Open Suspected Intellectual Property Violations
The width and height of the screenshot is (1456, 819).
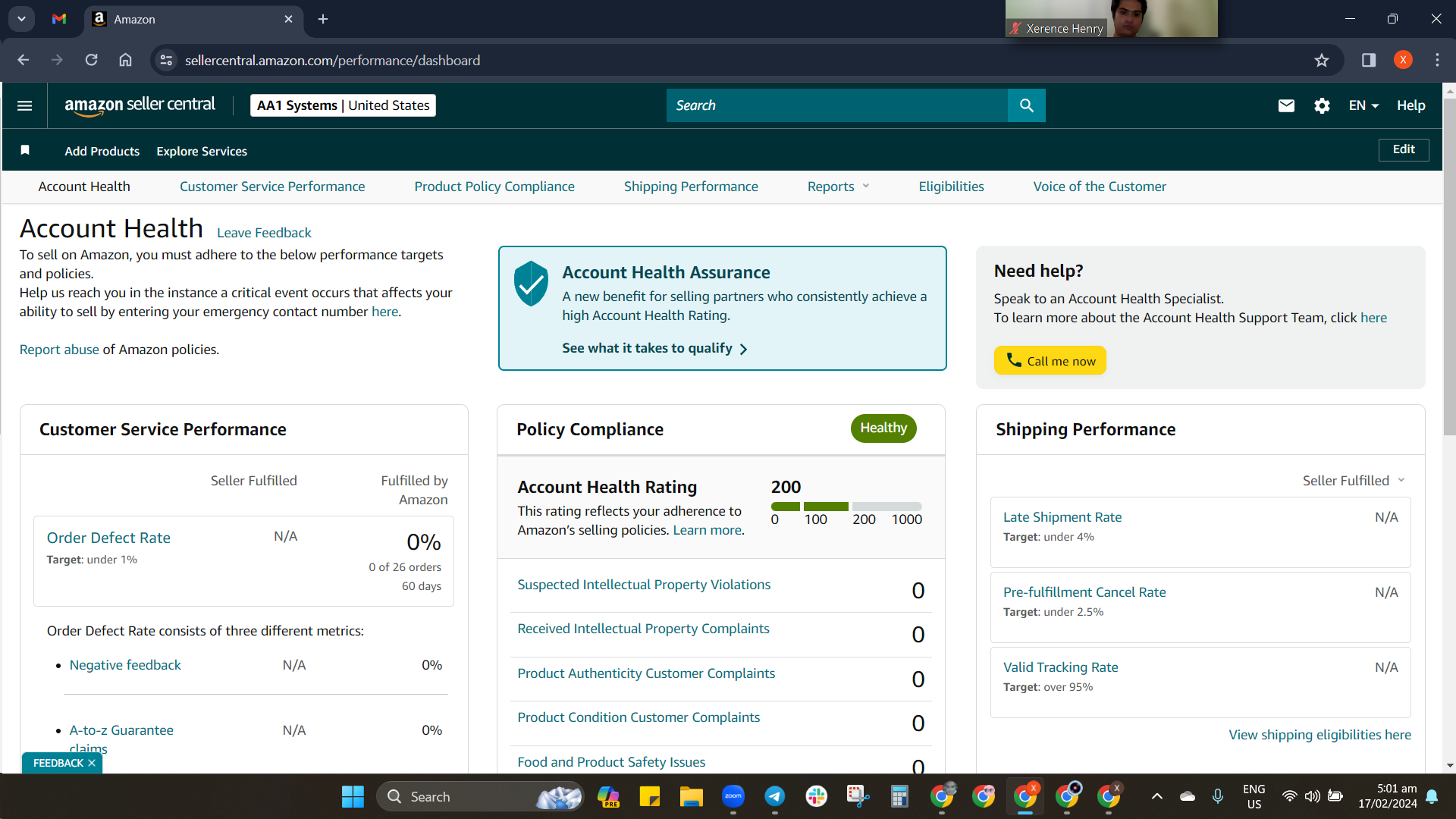click(x=644, y=585)
